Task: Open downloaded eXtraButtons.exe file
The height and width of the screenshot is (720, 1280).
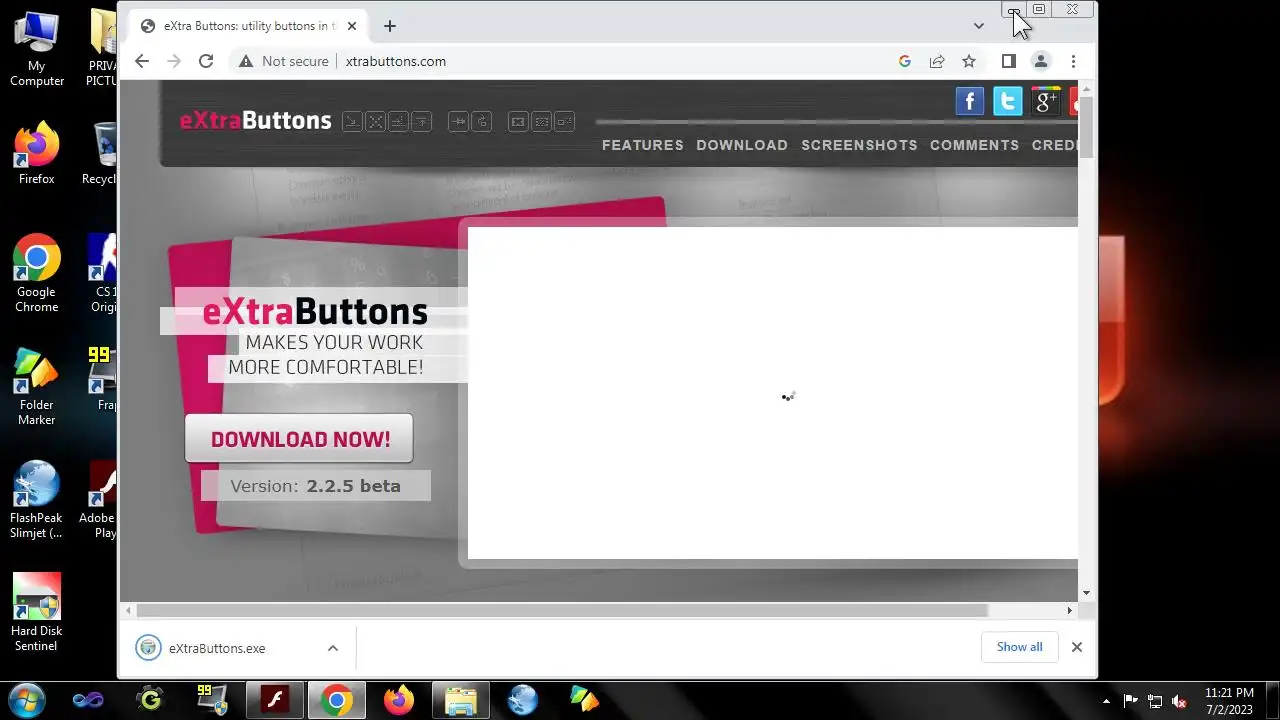Action: tap(216, 648)
